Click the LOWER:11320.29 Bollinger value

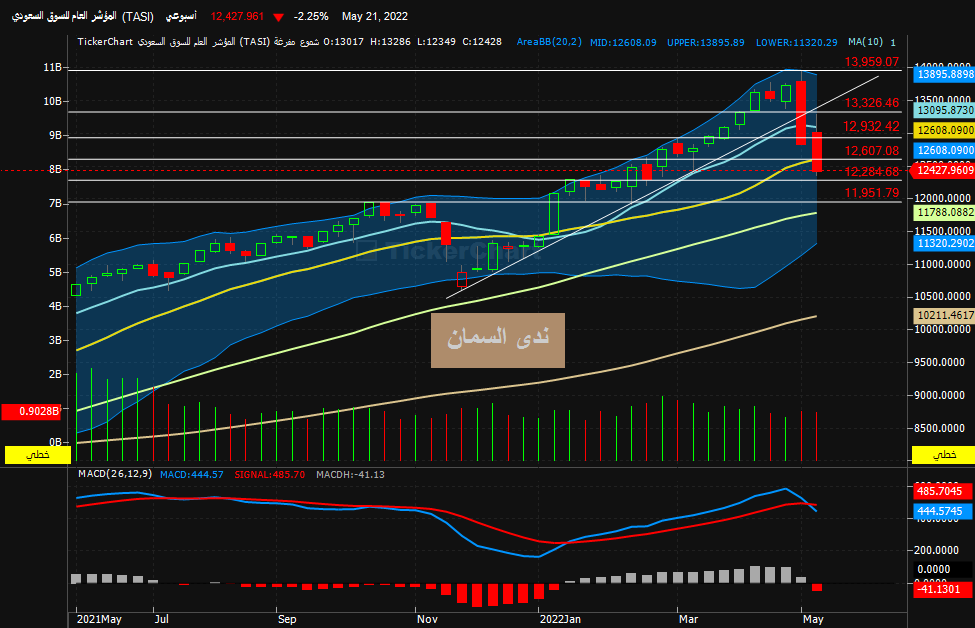coord(797,42)
